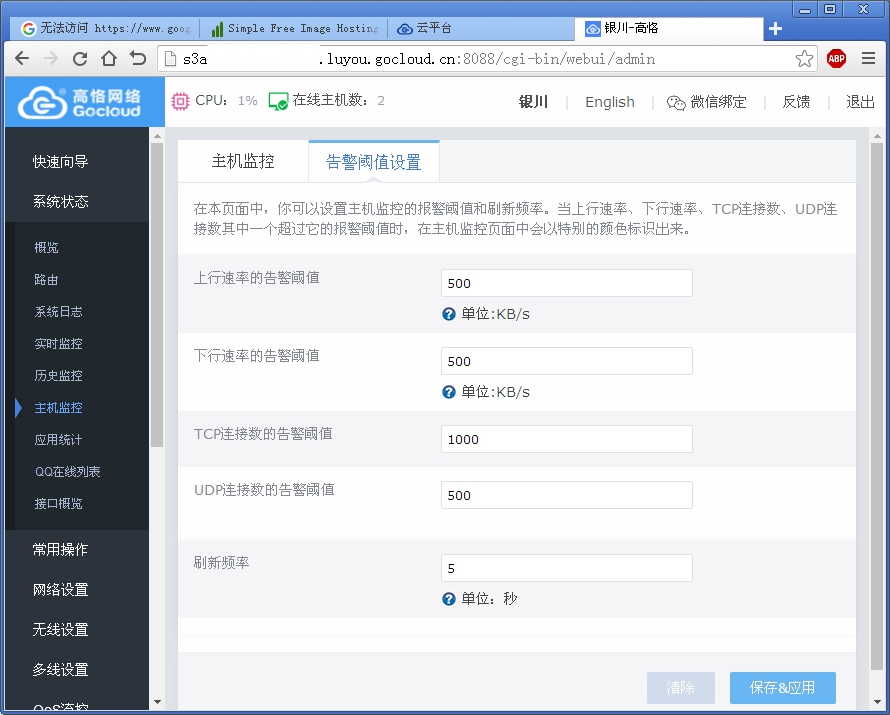Focus the 上行速率 threshold input field
890x715 pixels.
[x=566, y=283]
